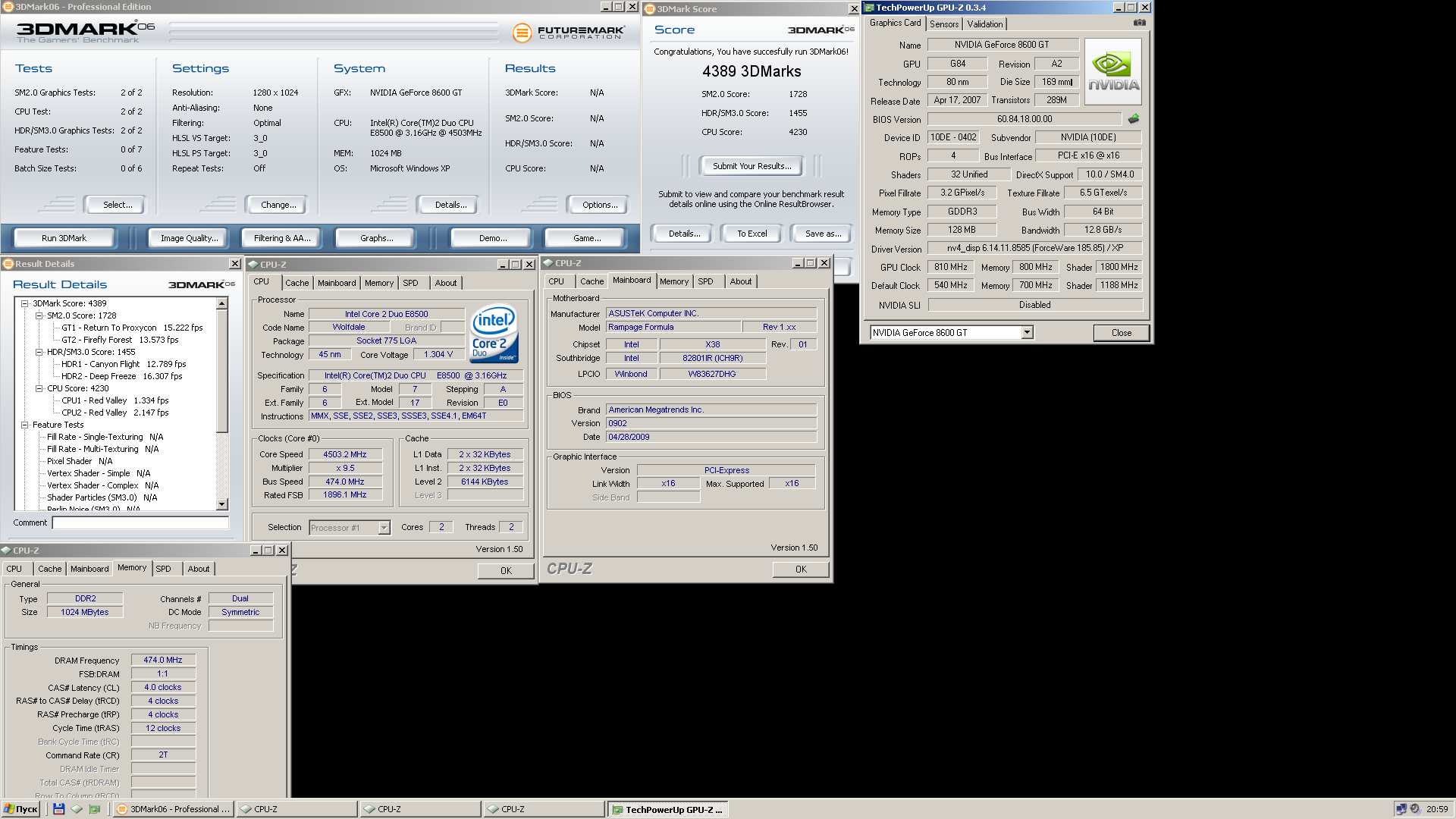Click OK in CPU-Z Mainboard window
Image resolution: width=1456 pixels, height=819 pixels.
pyautogui.click(x=801, y=570)
